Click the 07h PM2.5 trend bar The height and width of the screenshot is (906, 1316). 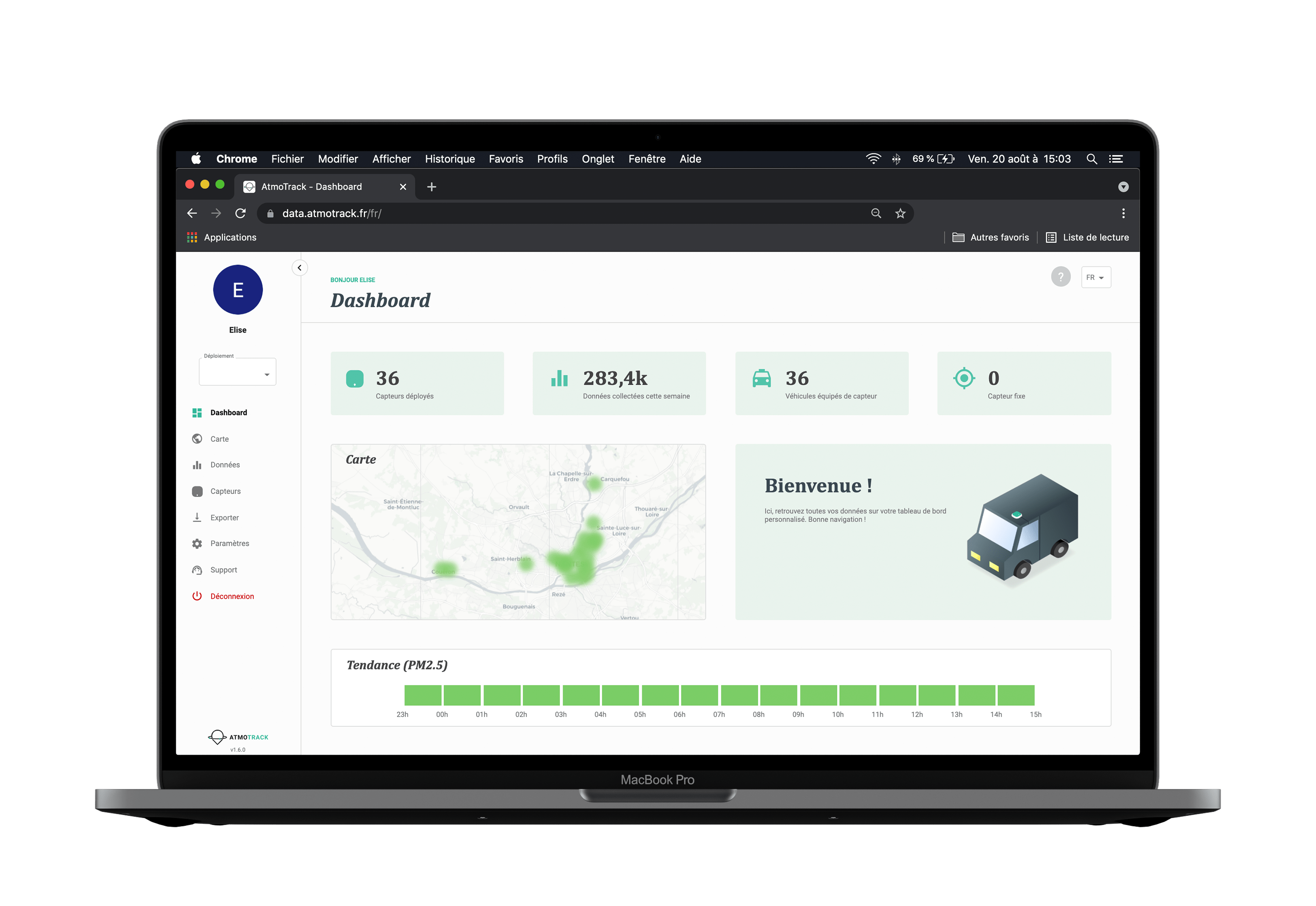[740, 695]
